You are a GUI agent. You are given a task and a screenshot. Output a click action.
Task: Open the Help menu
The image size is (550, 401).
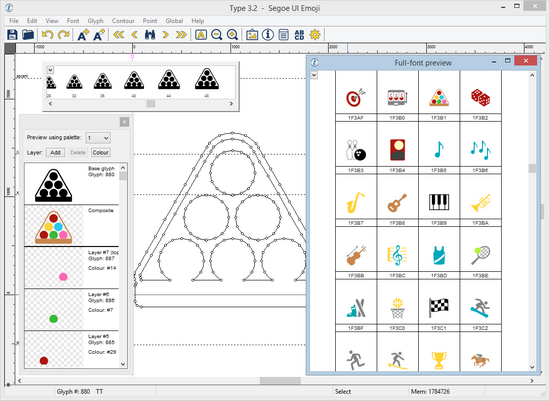tap(197, 21)
